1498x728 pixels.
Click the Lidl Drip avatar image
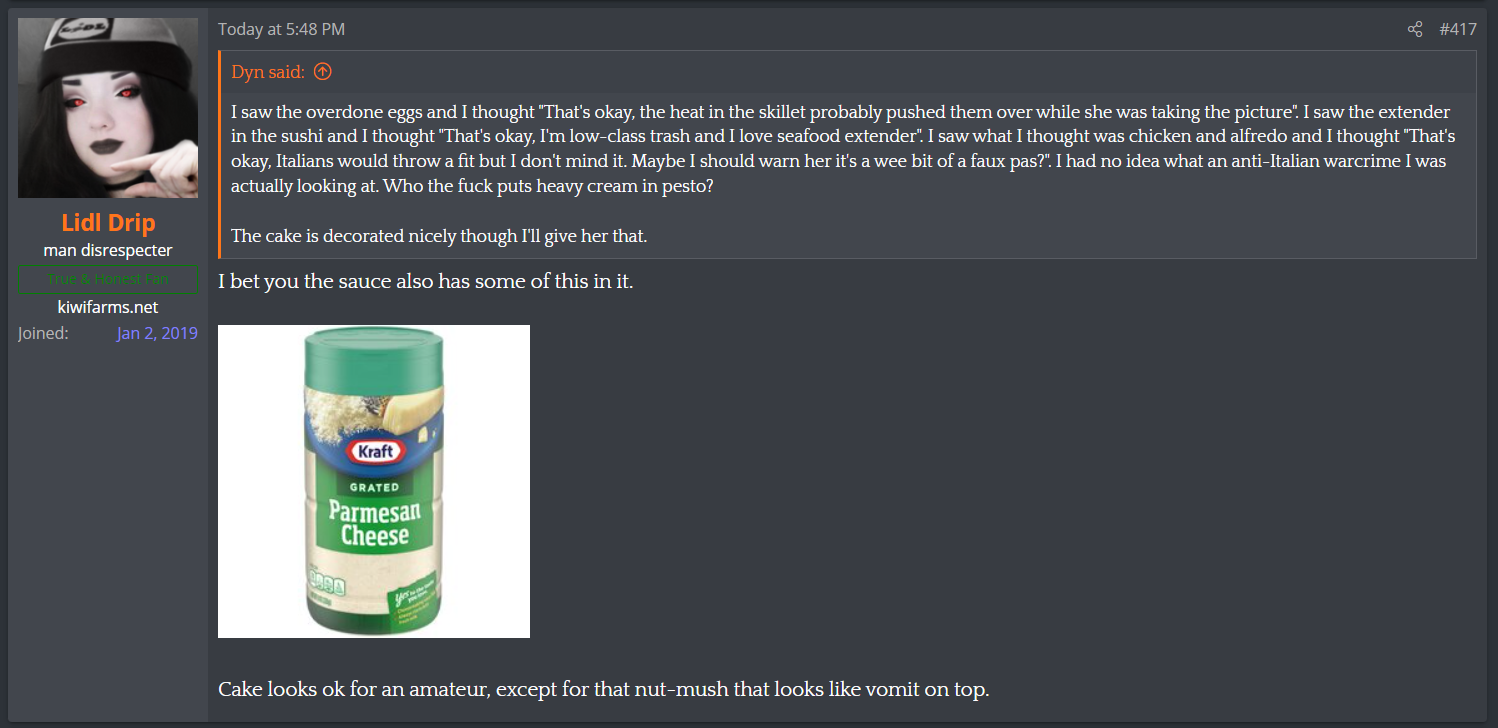click(x=108, y=108)
